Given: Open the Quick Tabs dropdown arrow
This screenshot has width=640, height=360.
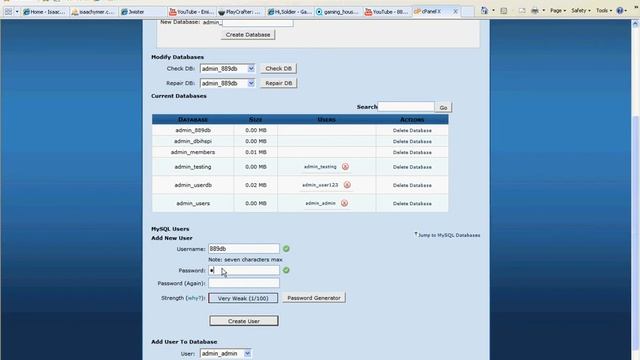Looking at the screenshot, I should (x=17, y=12).
